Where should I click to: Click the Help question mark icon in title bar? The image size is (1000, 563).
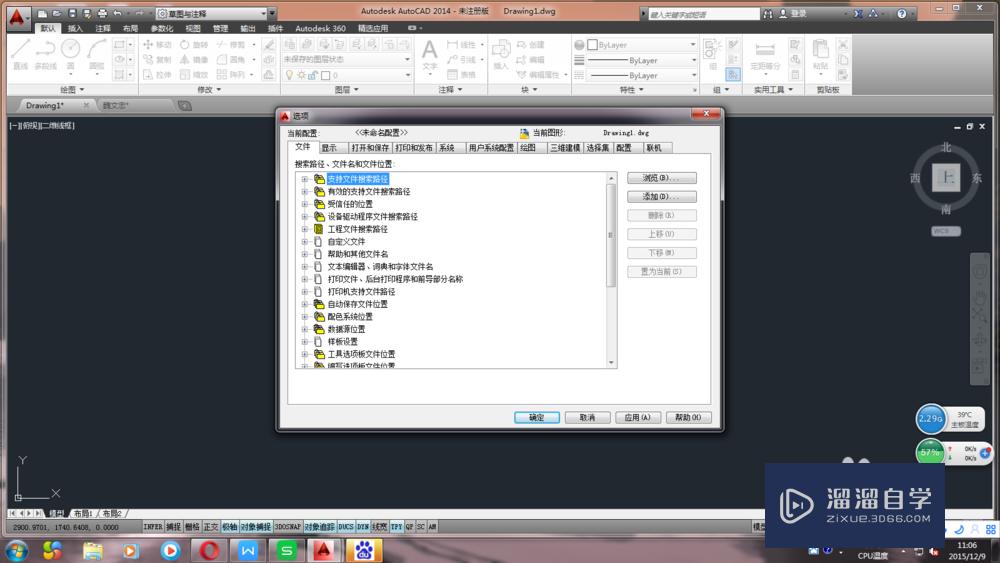901,13
